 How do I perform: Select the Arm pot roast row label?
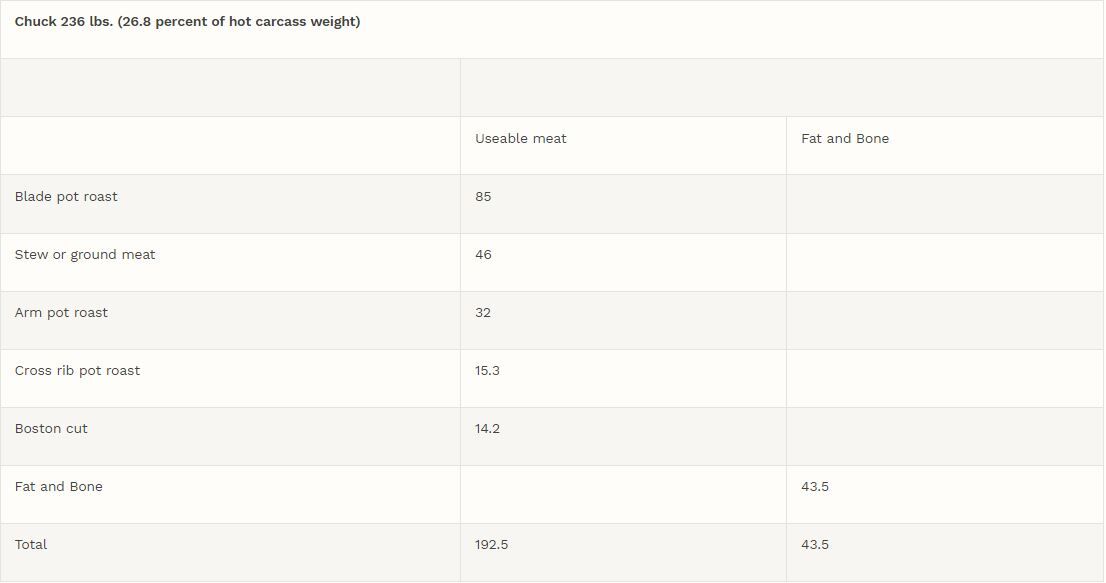click(61, 313)
